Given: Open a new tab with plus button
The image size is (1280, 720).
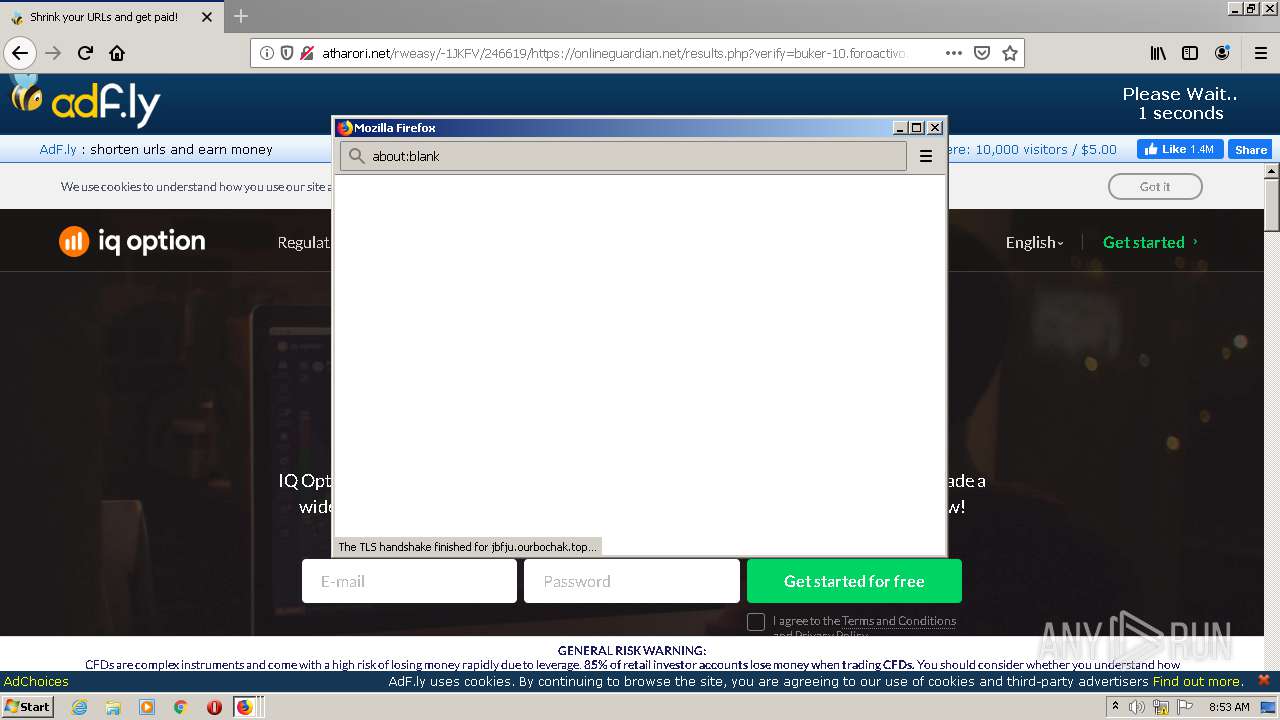Looking at the screenshot, I should 241,16.
